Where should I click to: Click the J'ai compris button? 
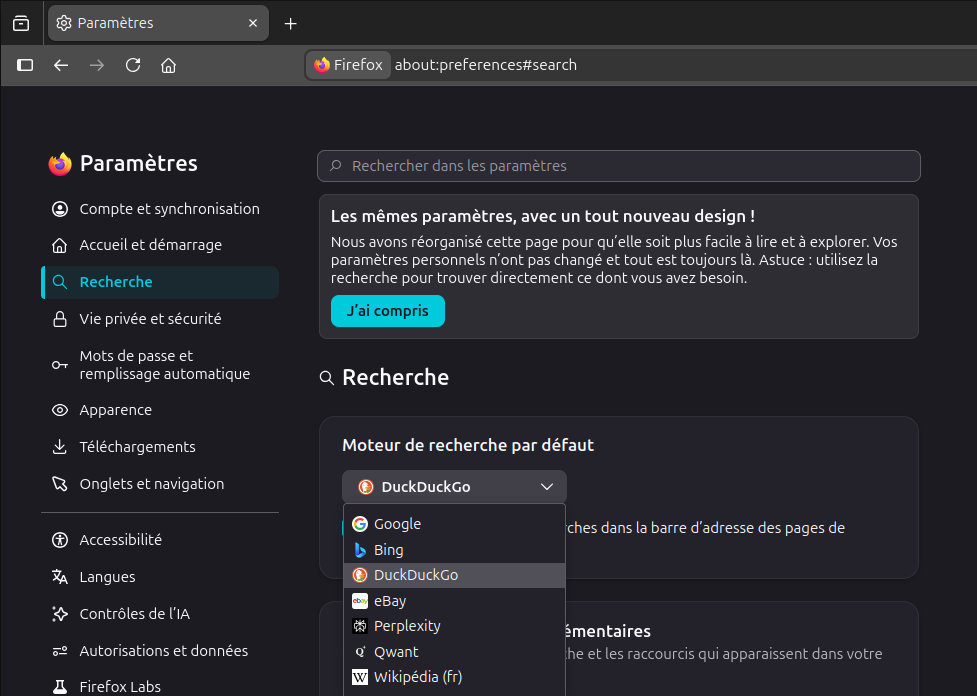click(388, 311)
